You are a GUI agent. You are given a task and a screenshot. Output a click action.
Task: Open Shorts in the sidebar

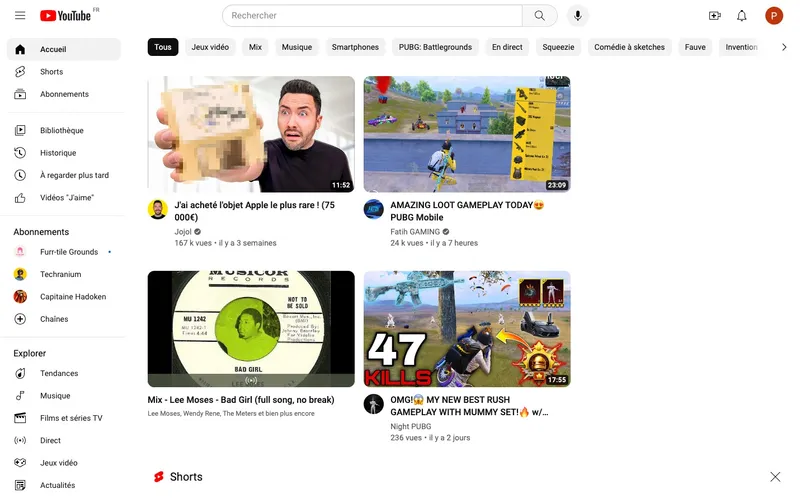(x=51, y=72)
